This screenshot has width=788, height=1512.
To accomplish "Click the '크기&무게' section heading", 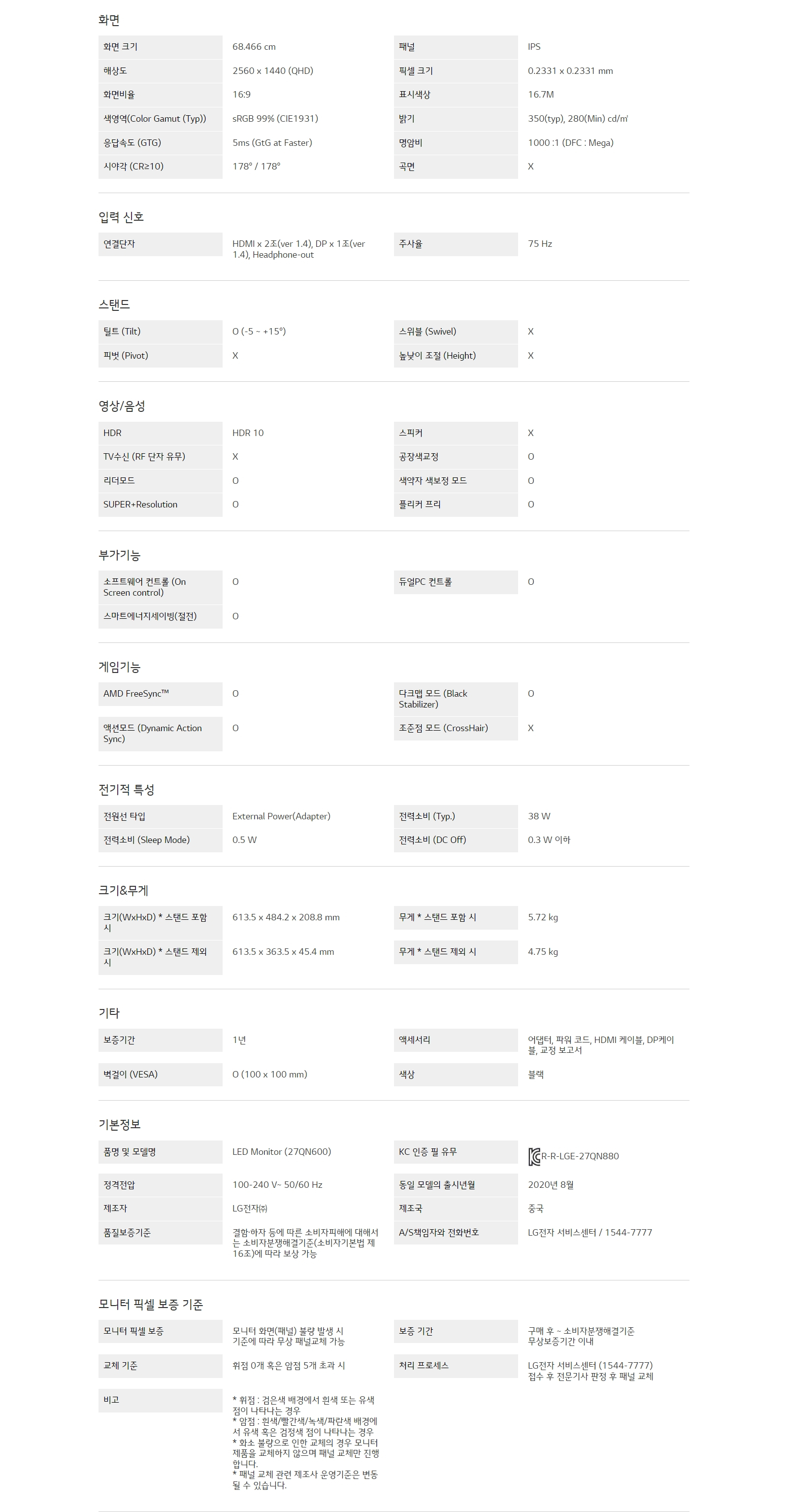I will click(x=123, y=890).
